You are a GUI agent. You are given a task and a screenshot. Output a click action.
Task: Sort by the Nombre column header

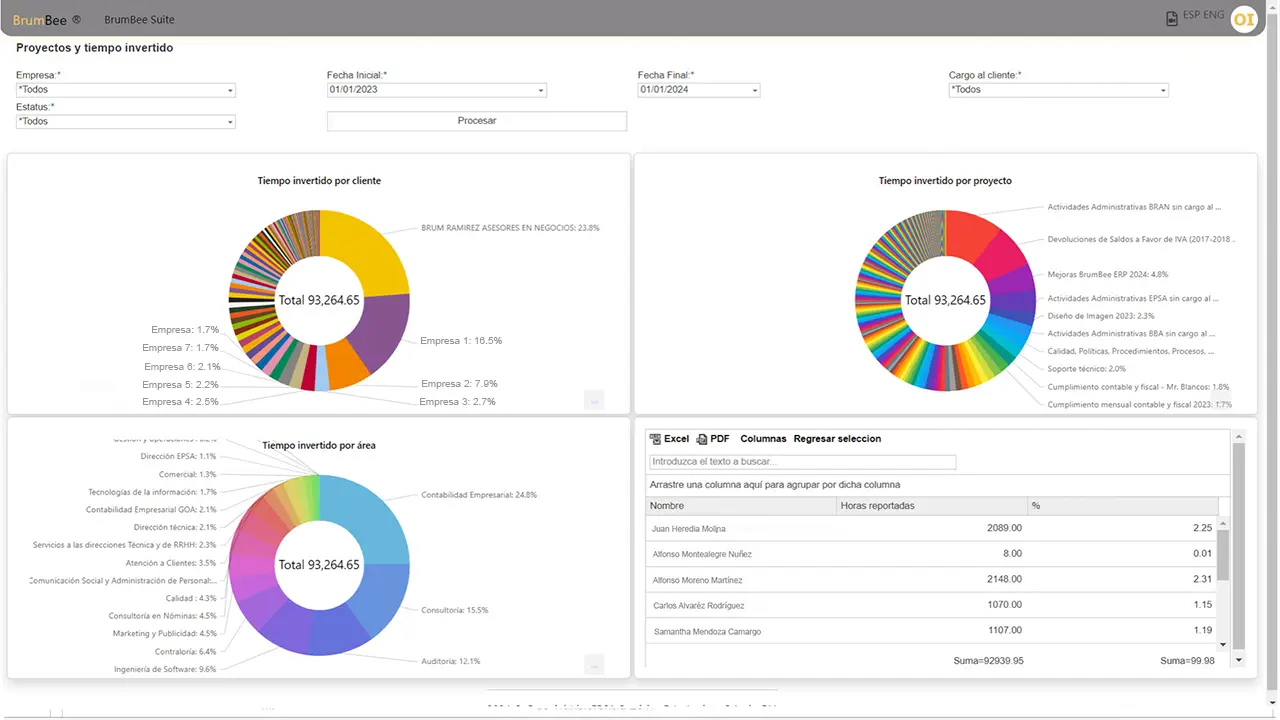point(742,506)
